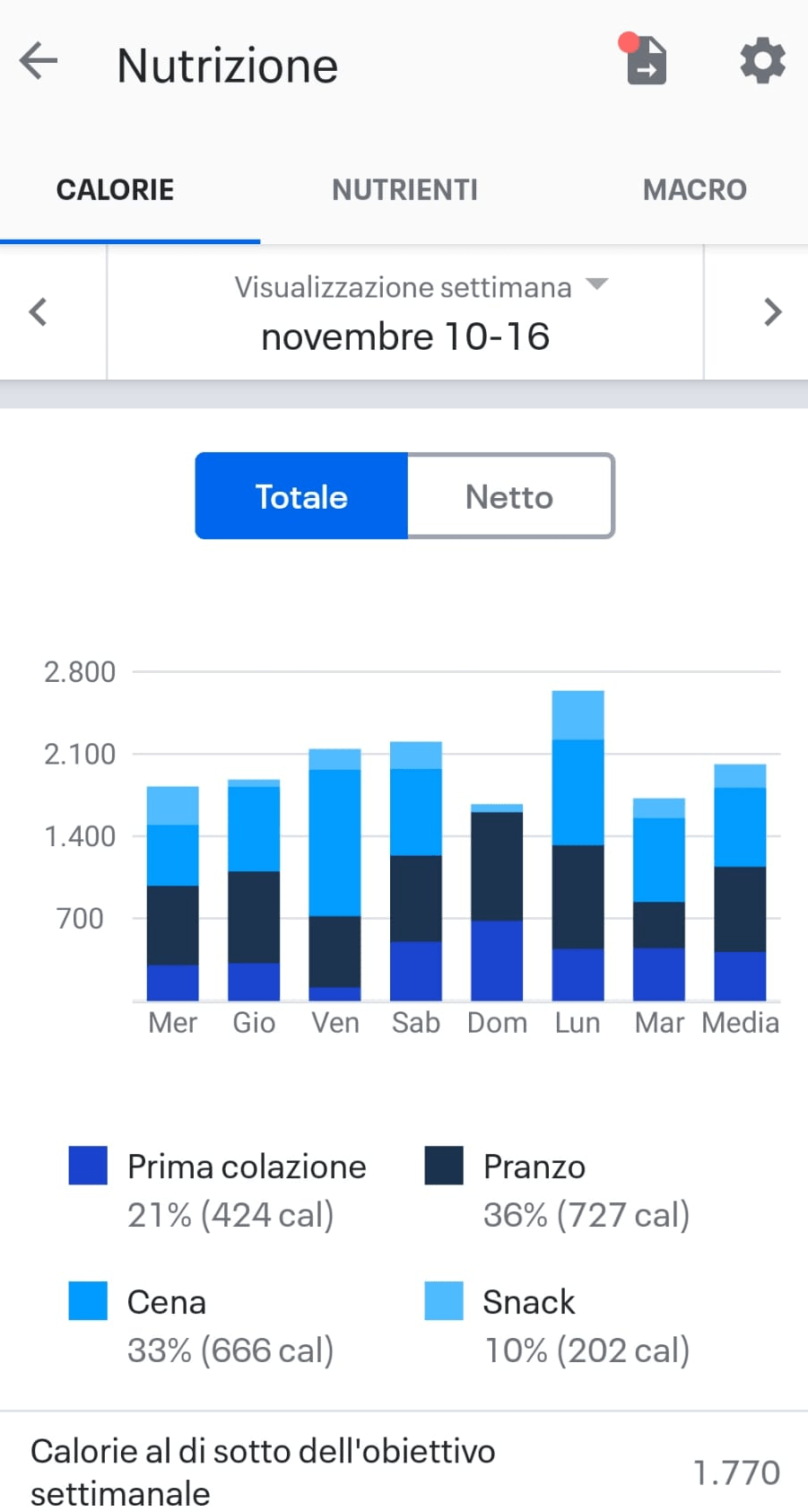Tap the Gio bar in chart

pos(254,890)
